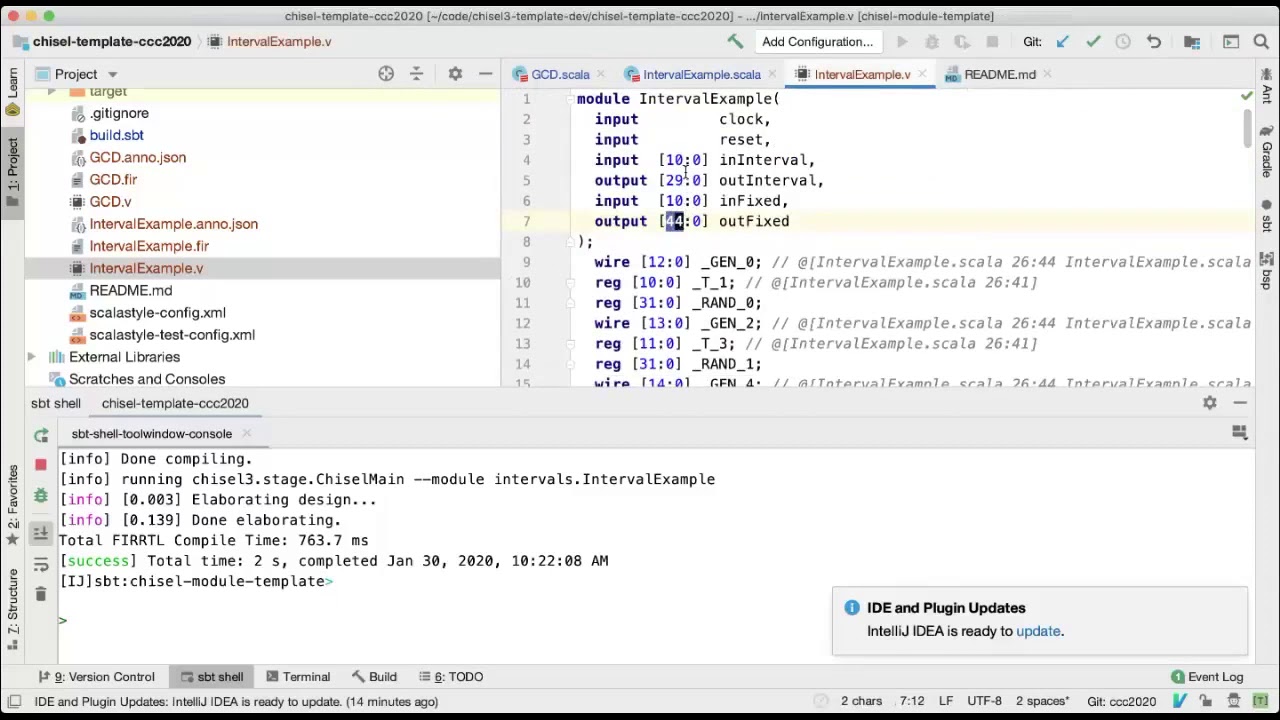Hide the Project panel with minus icon
The height and width of the screenshot is (720, 1280).
(485, 74)
